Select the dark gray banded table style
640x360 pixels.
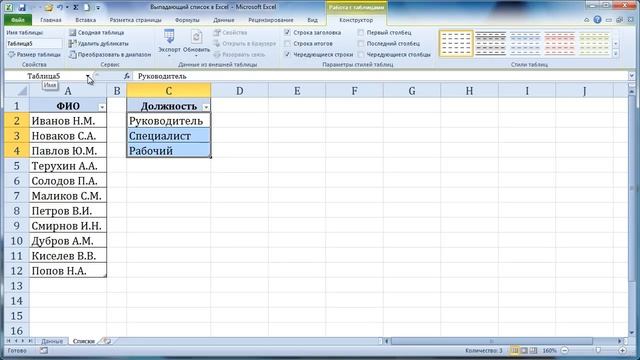tap(491, 43)
